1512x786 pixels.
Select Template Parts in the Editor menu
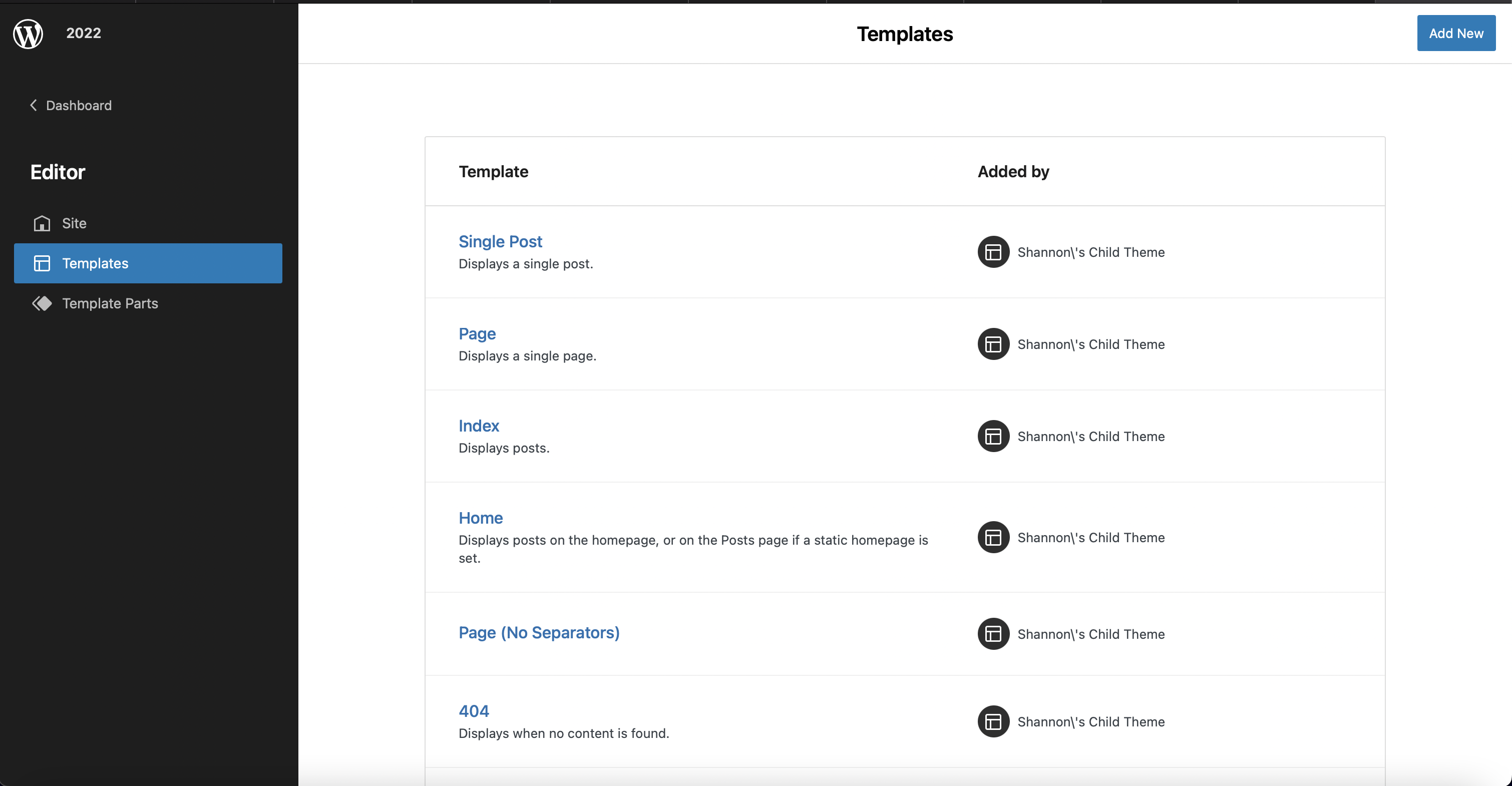click(110, 303)
